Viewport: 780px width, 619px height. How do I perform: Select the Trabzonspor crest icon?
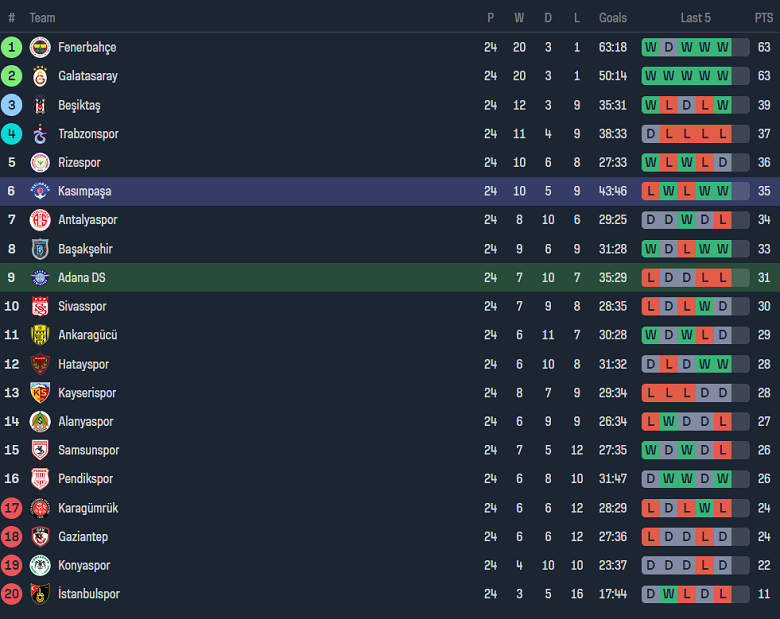pos(40,134)
